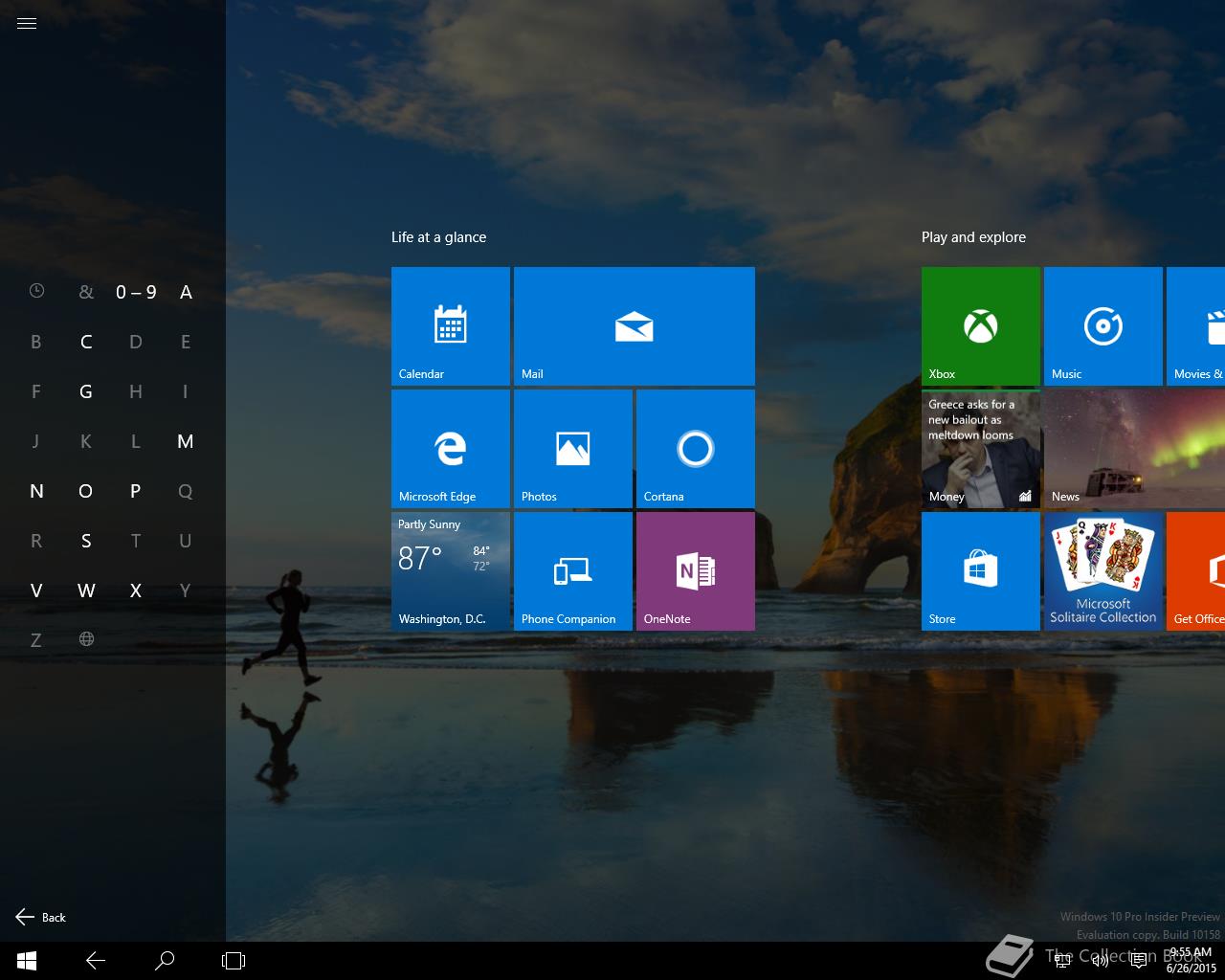Jump to apps starting with S
This screenshot has width=1225, height=980.
[86, 541]
